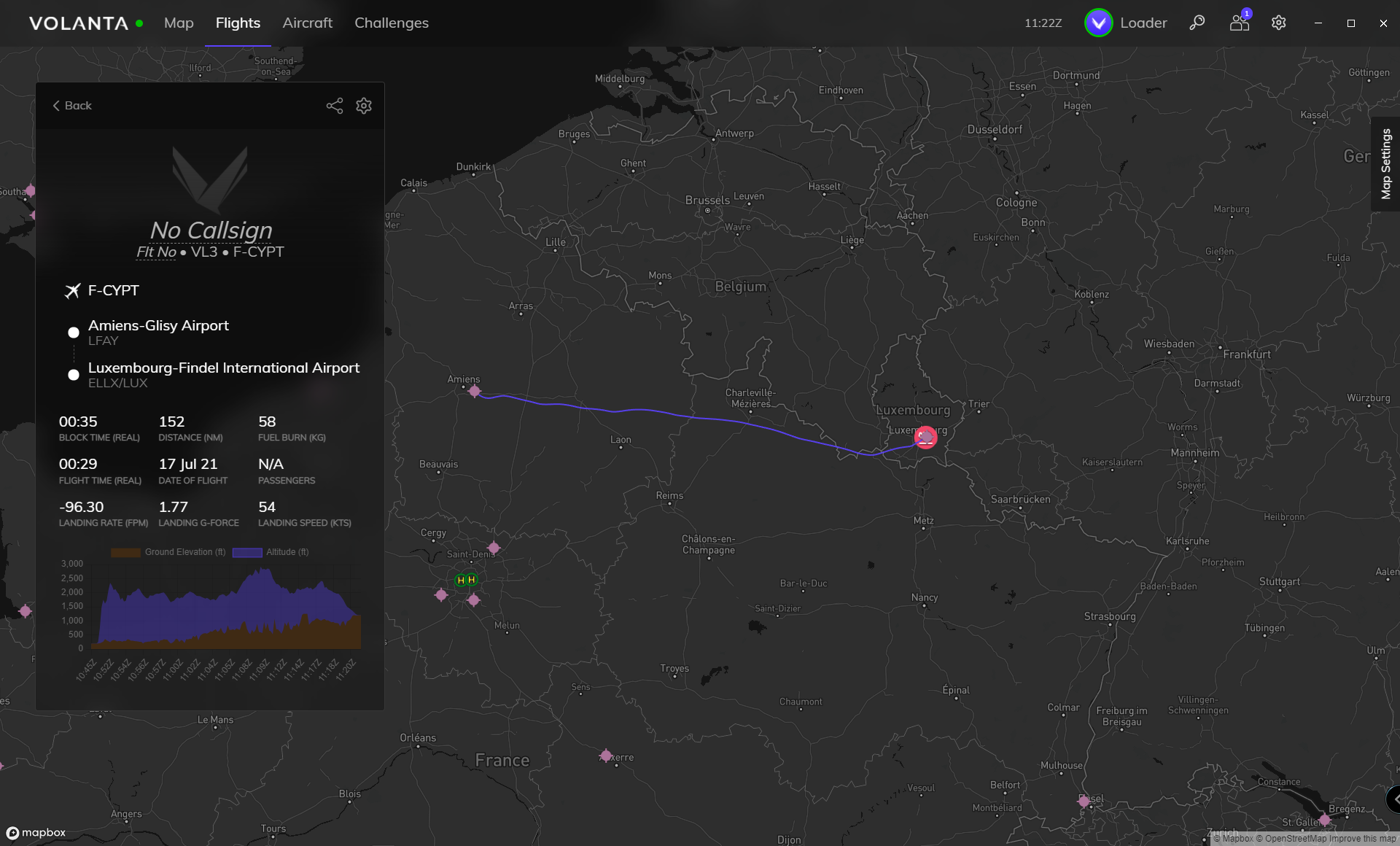Expand collapsed panel arrow at bottom right

point(1393,799)
